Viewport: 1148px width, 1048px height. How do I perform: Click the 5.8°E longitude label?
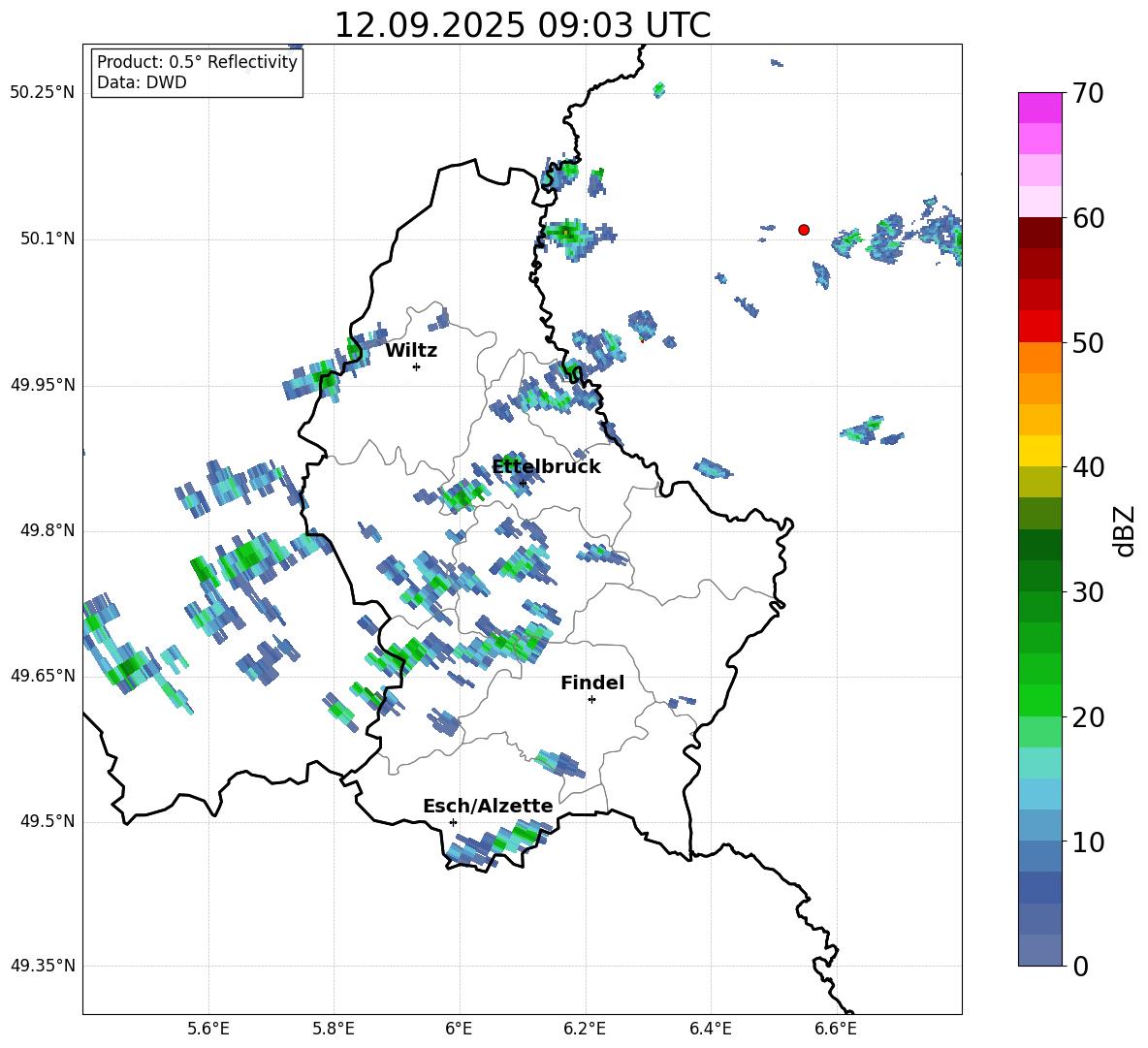[x=334, y=1029]
